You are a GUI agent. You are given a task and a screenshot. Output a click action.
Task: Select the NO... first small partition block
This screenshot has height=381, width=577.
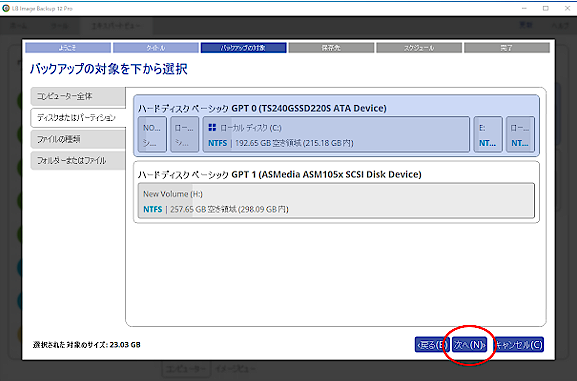(x=152, y=134)
